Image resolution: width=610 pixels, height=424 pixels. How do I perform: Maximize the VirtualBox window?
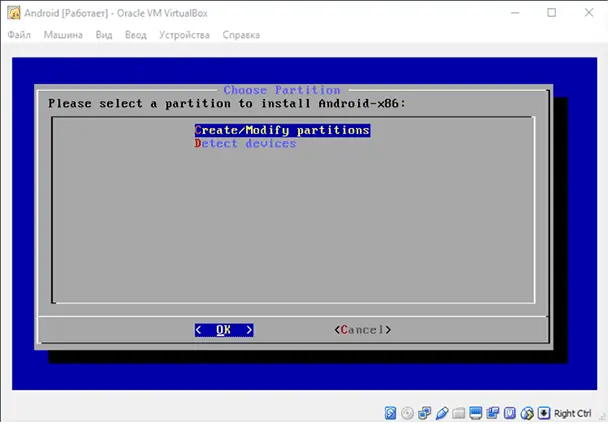(x=552, y=13)
